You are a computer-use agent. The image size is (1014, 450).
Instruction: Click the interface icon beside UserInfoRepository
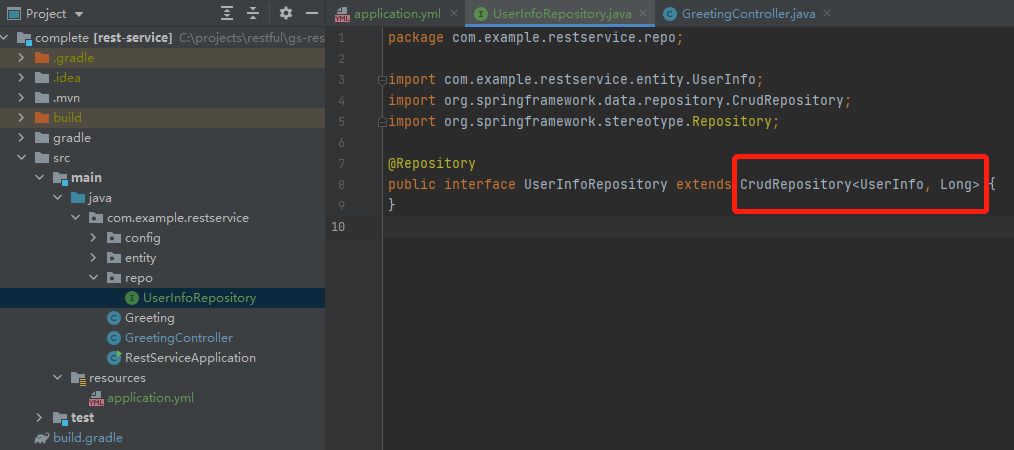[x=132, y=298]
